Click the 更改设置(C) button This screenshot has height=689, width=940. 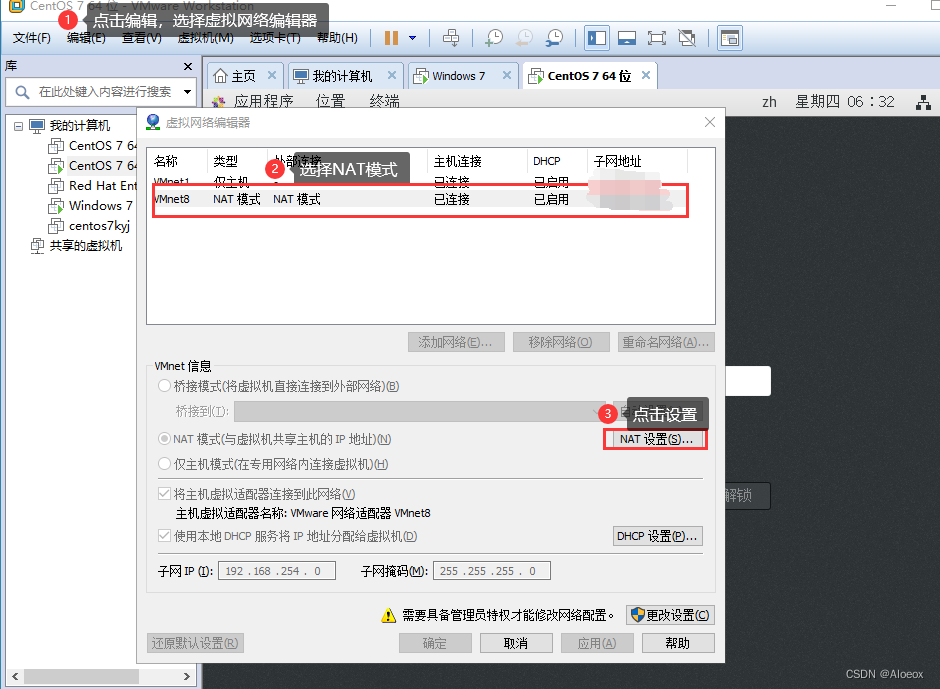click(670, 615)
